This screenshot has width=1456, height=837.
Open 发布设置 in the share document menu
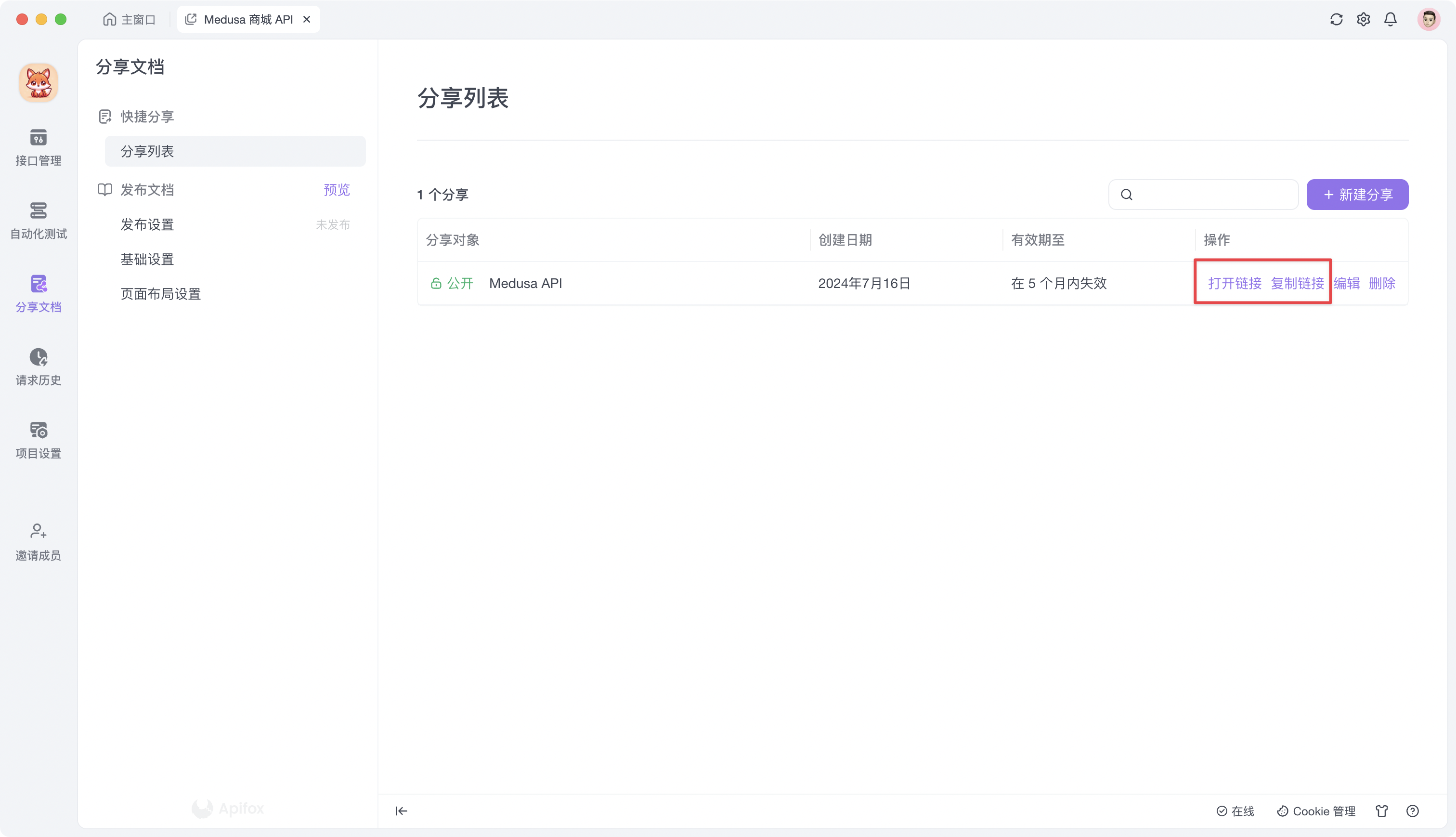147,224
